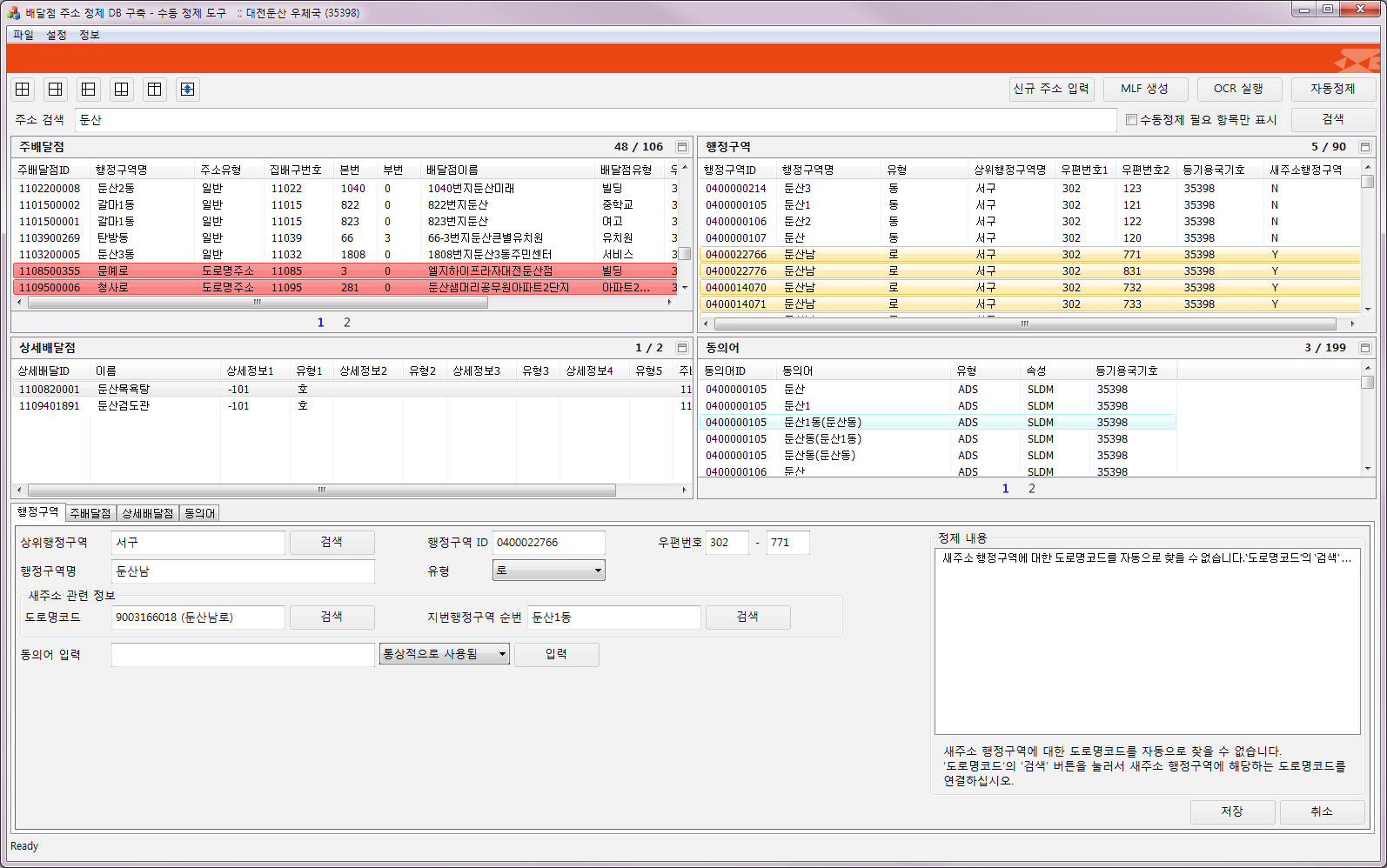
Task: Enable 수동정제 필요 항목만 표시 checkbox
Action: pyautogui.click(x=1131, y=120)
